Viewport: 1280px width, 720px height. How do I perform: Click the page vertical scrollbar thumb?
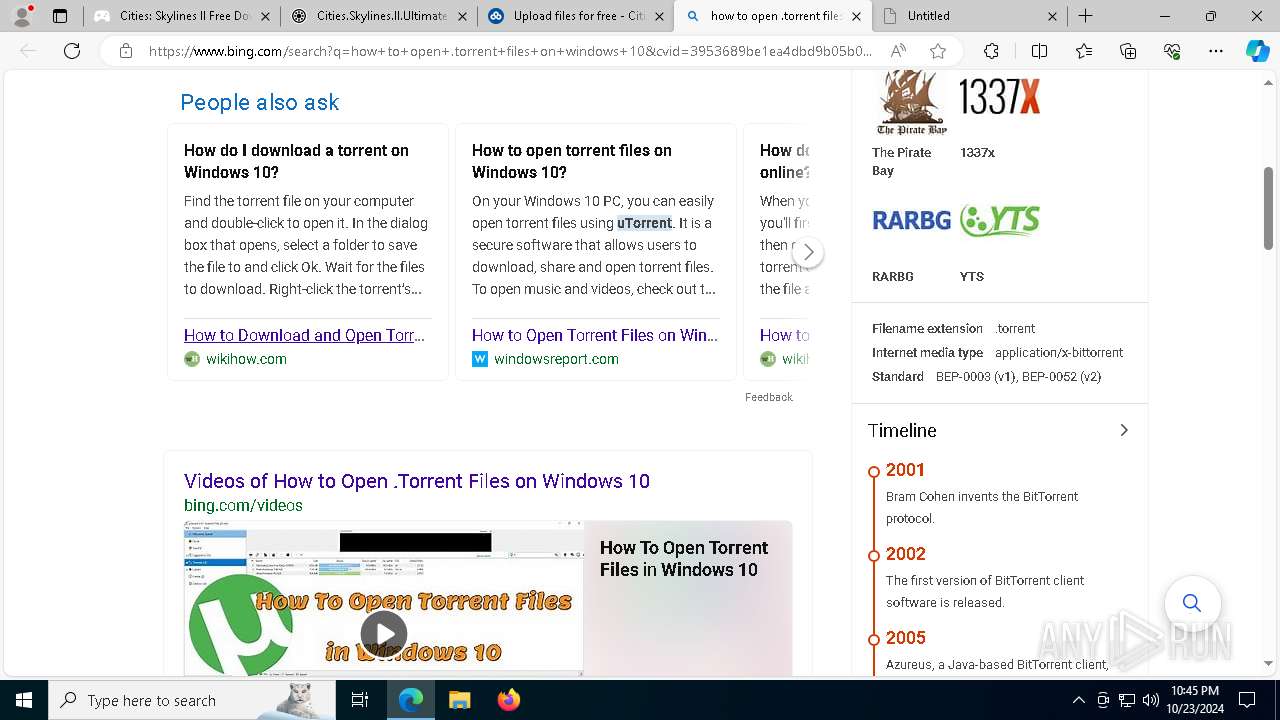click(x=1268, y=208)
